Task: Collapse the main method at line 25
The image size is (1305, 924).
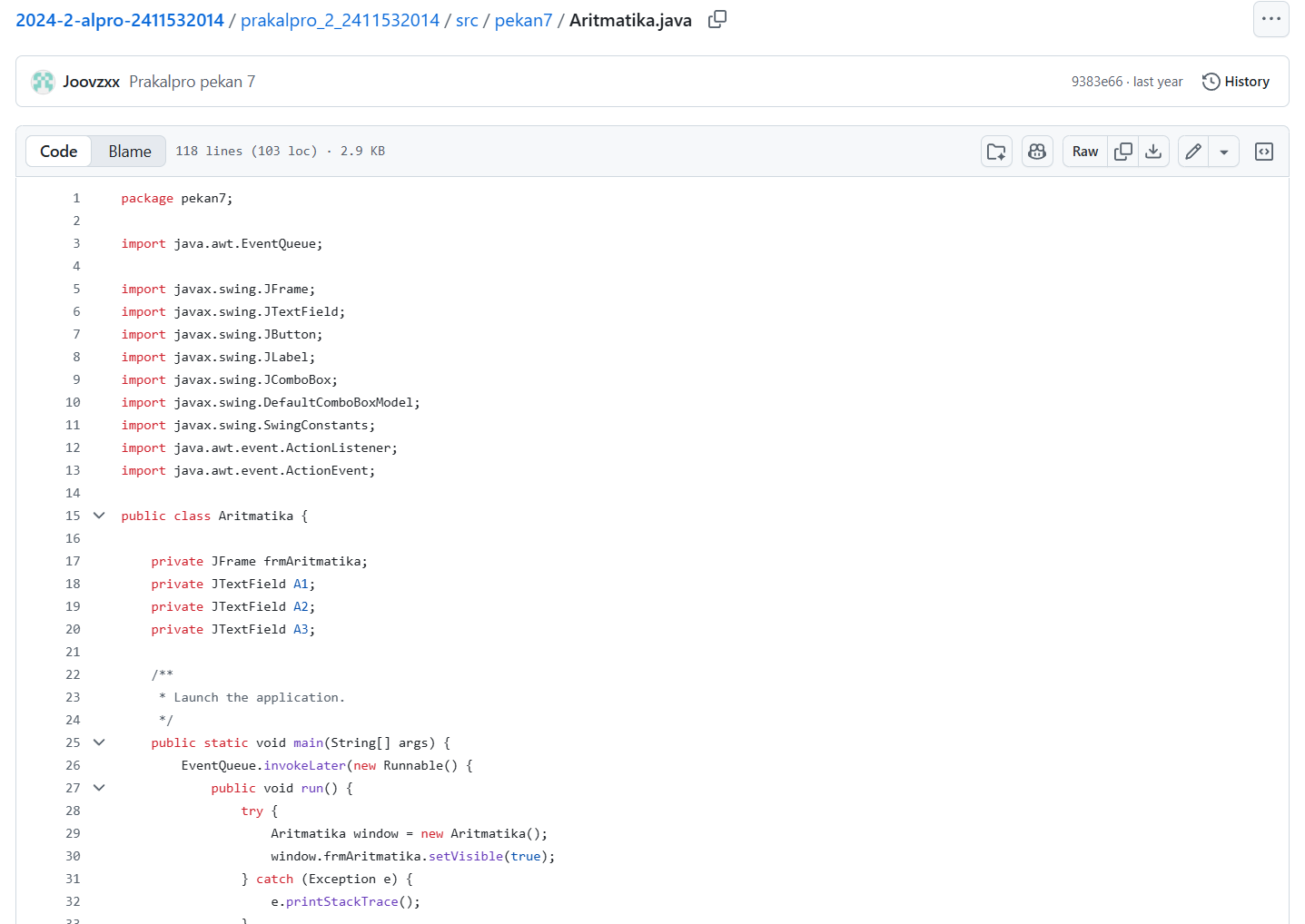Action: [99, 742]
